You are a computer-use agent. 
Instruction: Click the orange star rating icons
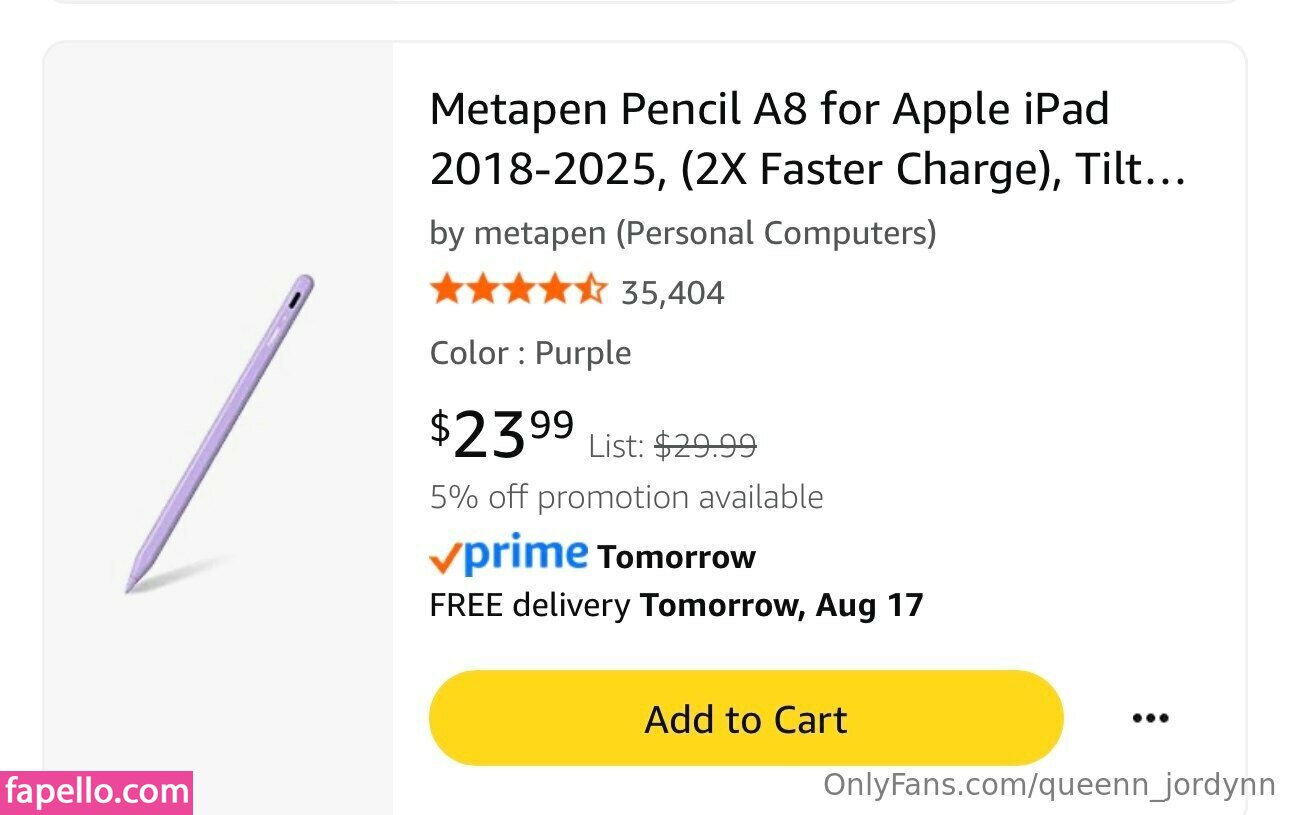click(518, 291)
